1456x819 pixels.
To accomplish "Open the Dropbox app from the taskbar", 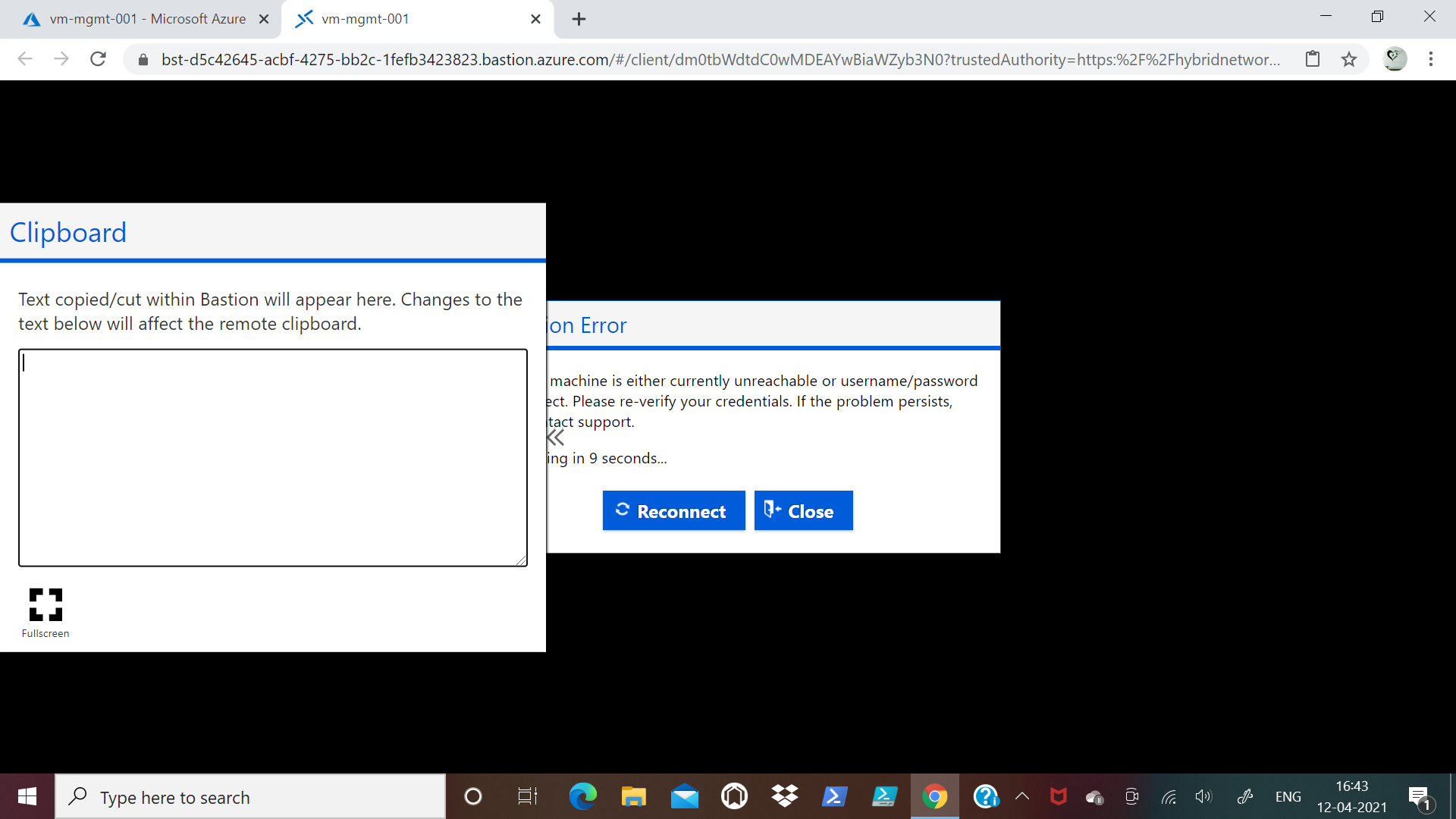I will pyautogui.click(x=784, y=796).
